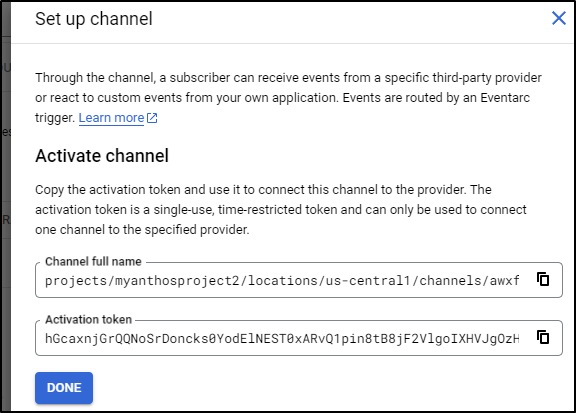The image size is (576, 413).
Task: Open the Learn more link
Action: tap(111, 118)
